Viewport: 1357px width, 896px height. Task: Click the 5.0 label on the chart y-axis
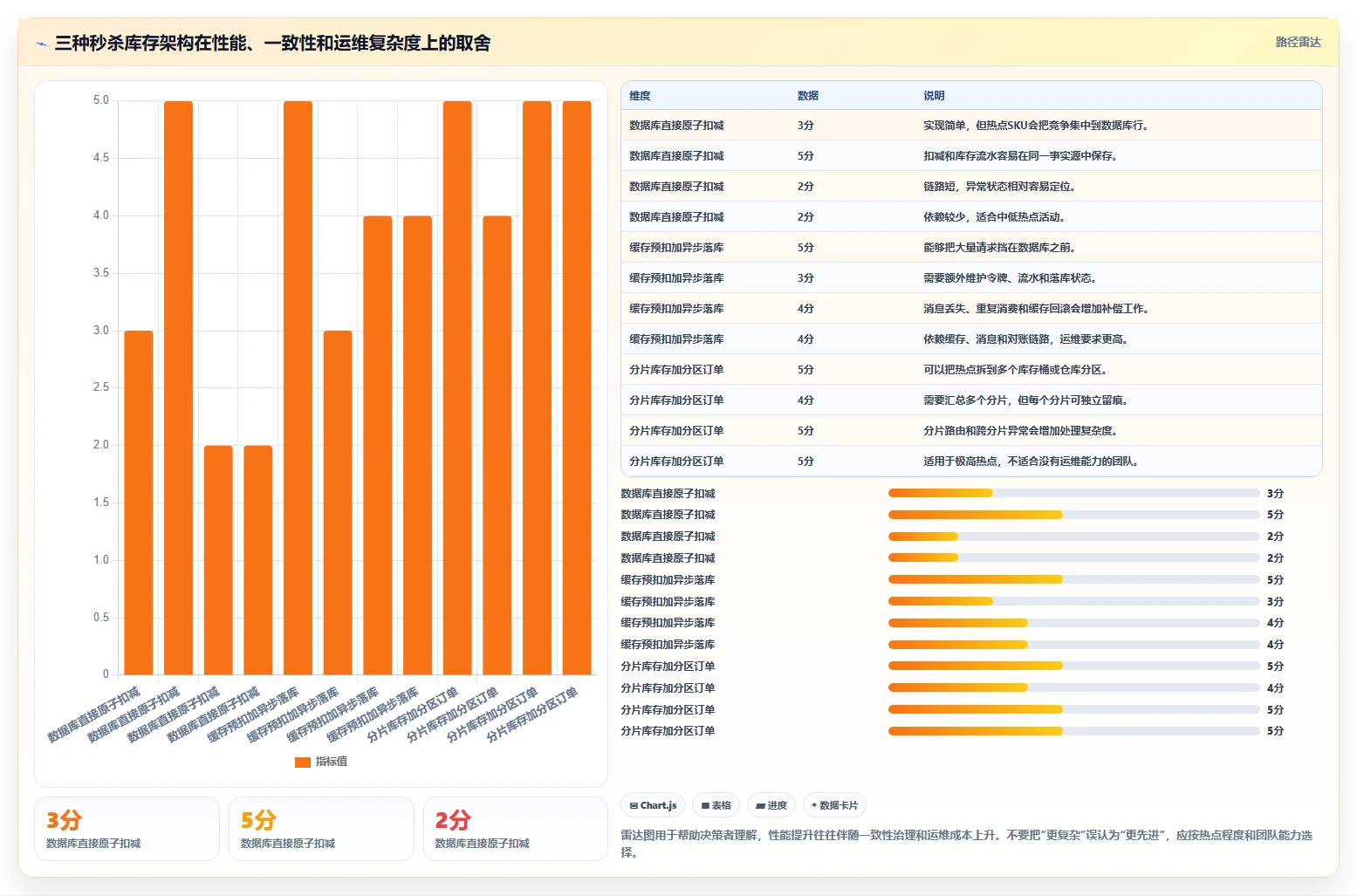101,100
